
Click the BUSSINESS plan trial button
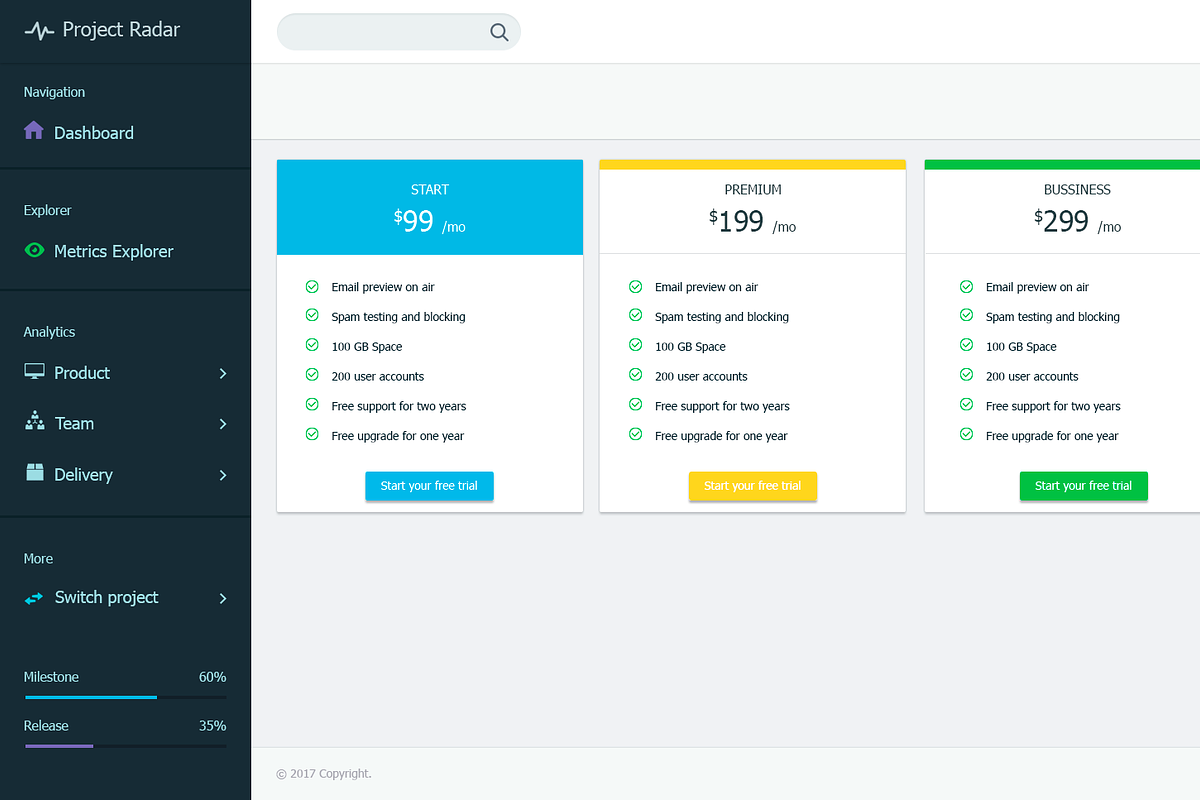coord(1083,486)
